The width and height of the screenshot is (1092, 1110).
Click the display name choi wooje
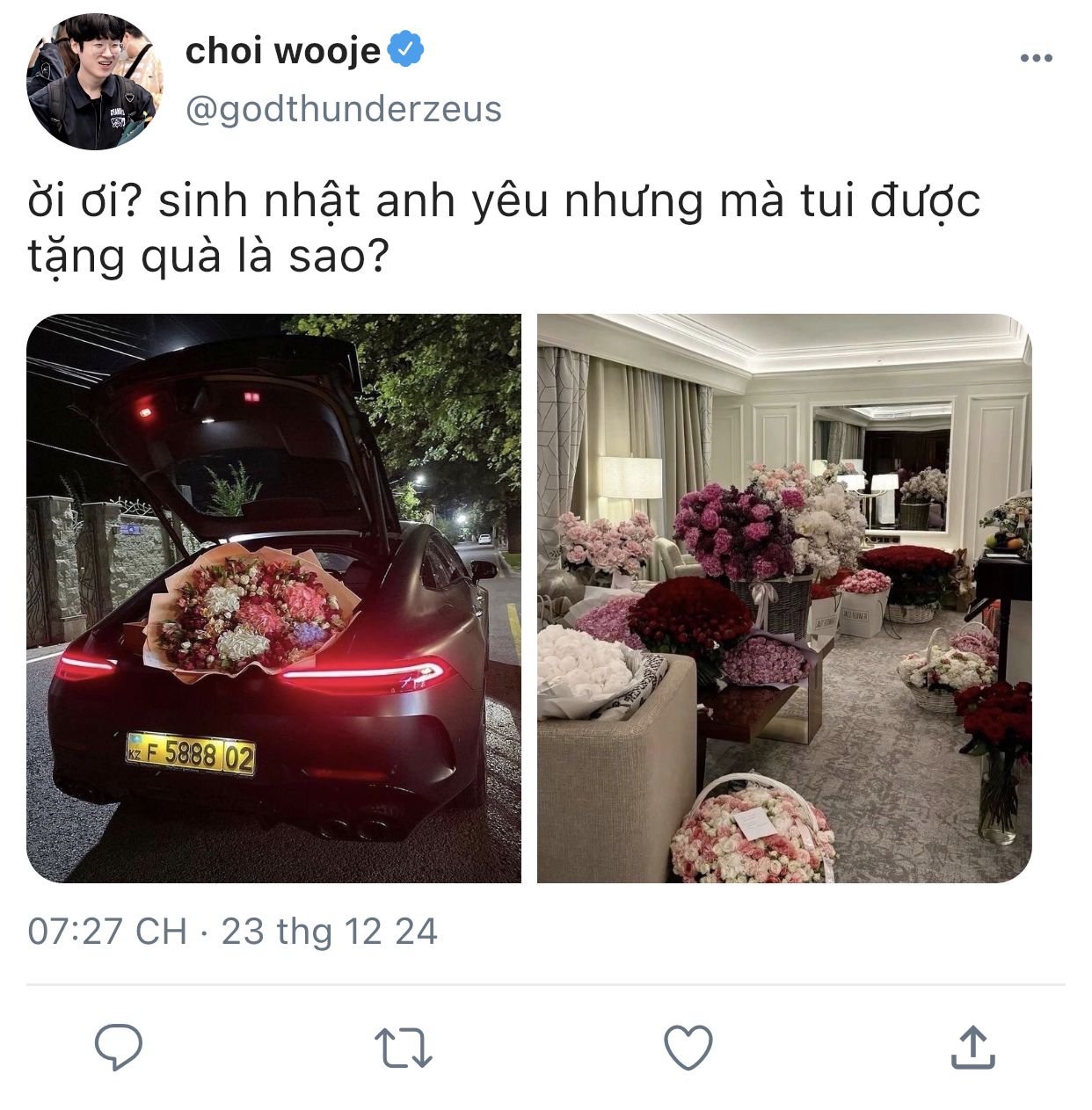tap(282, 51)
